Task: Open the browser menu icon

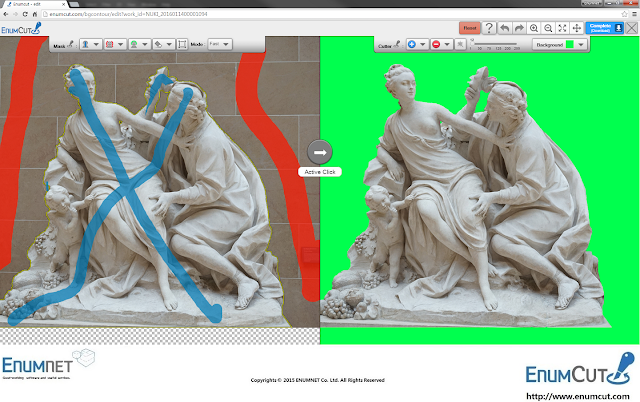Action: click(x=634, y=14)
